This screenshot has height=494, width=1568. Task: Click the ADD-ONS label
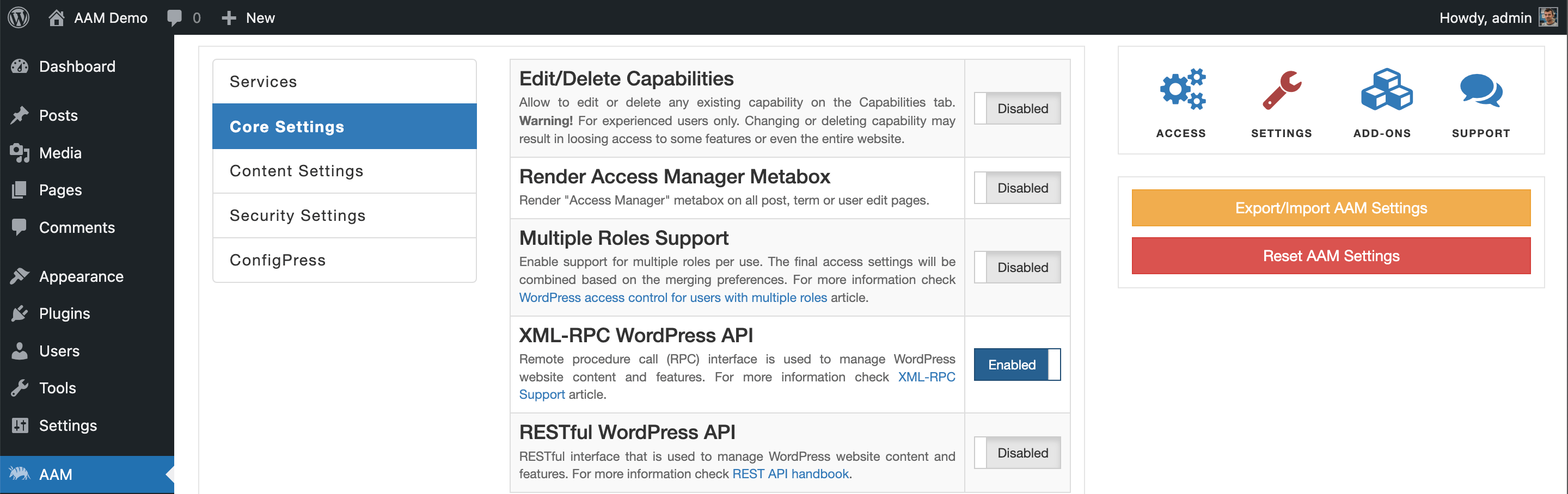[1382, 133]
